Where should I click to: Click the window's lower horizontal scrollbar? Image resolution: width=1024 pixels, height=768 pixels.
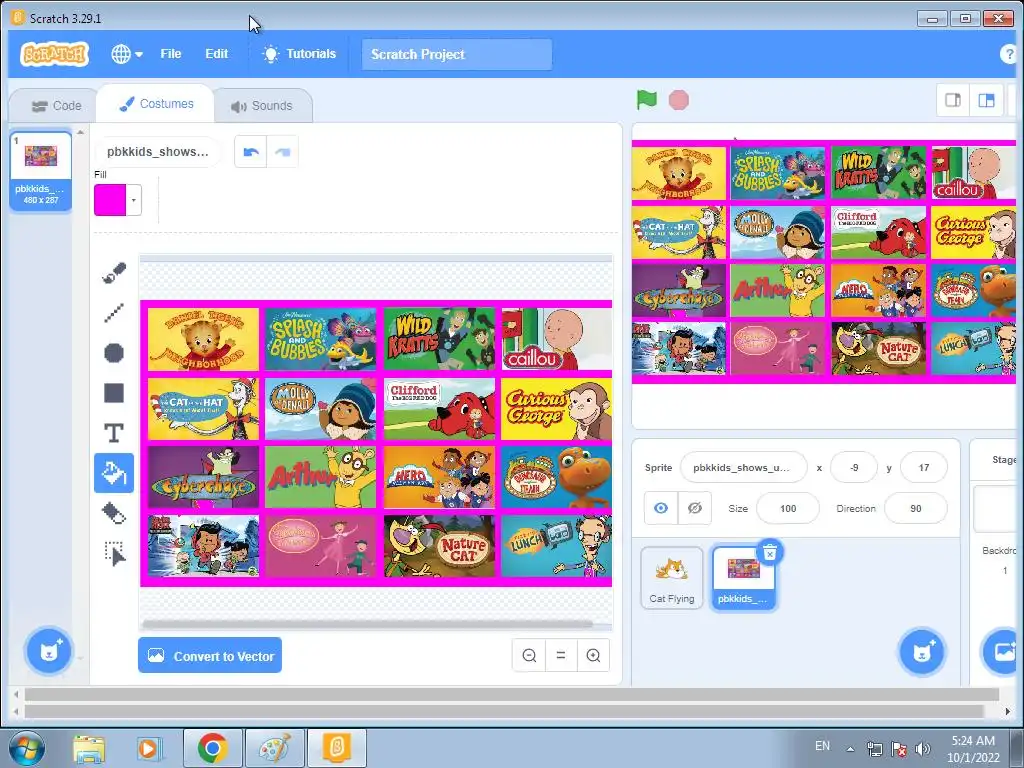[x=504, y=711]
